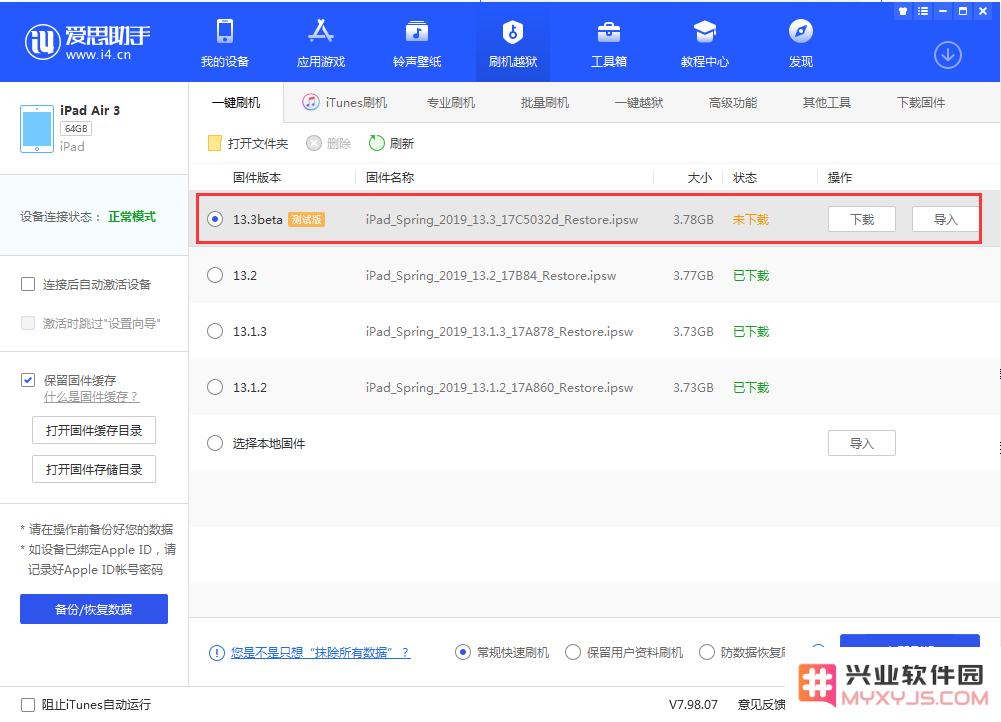1001x722 pixels.
Task: Open 工具箱 toolbox
Action: point(609,43)
